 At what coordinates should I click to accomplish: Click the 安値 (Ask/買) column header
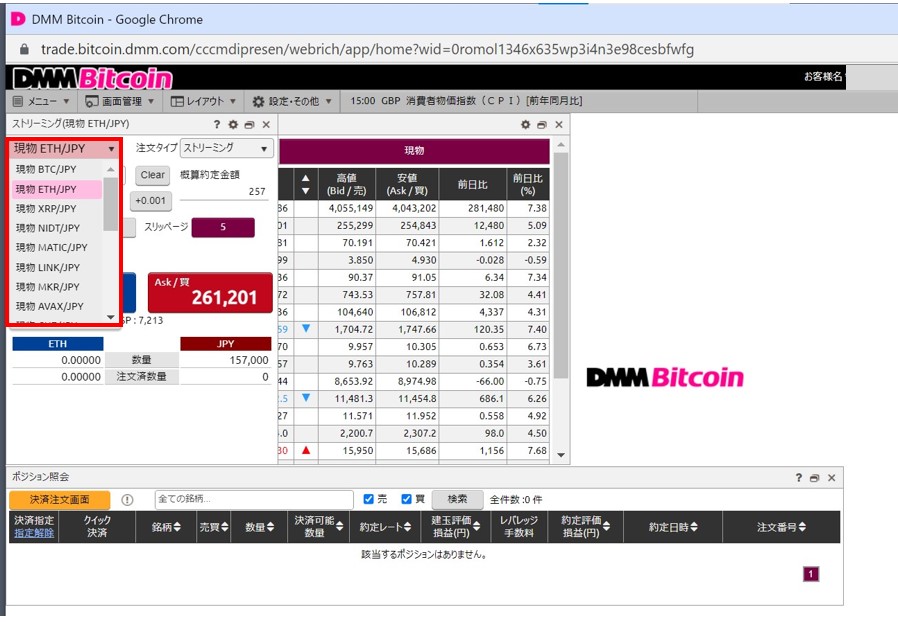tap(407, 184)
